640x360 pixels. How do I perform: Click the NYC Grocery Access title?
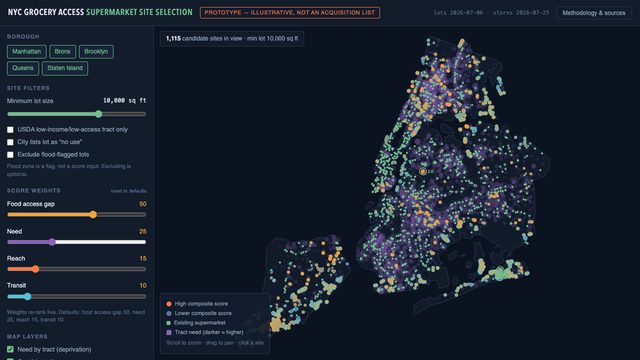(100, 12)
